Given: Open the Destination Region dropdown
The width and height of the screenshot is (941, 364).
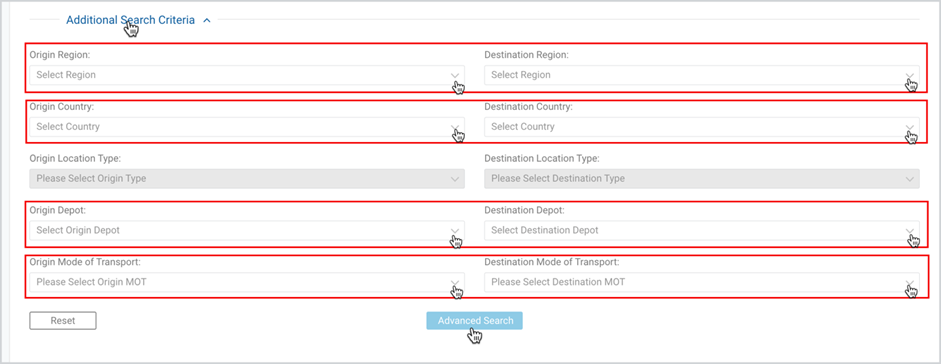Looking at the screenshot, I should pyautogui.click(x=702, y=75).
